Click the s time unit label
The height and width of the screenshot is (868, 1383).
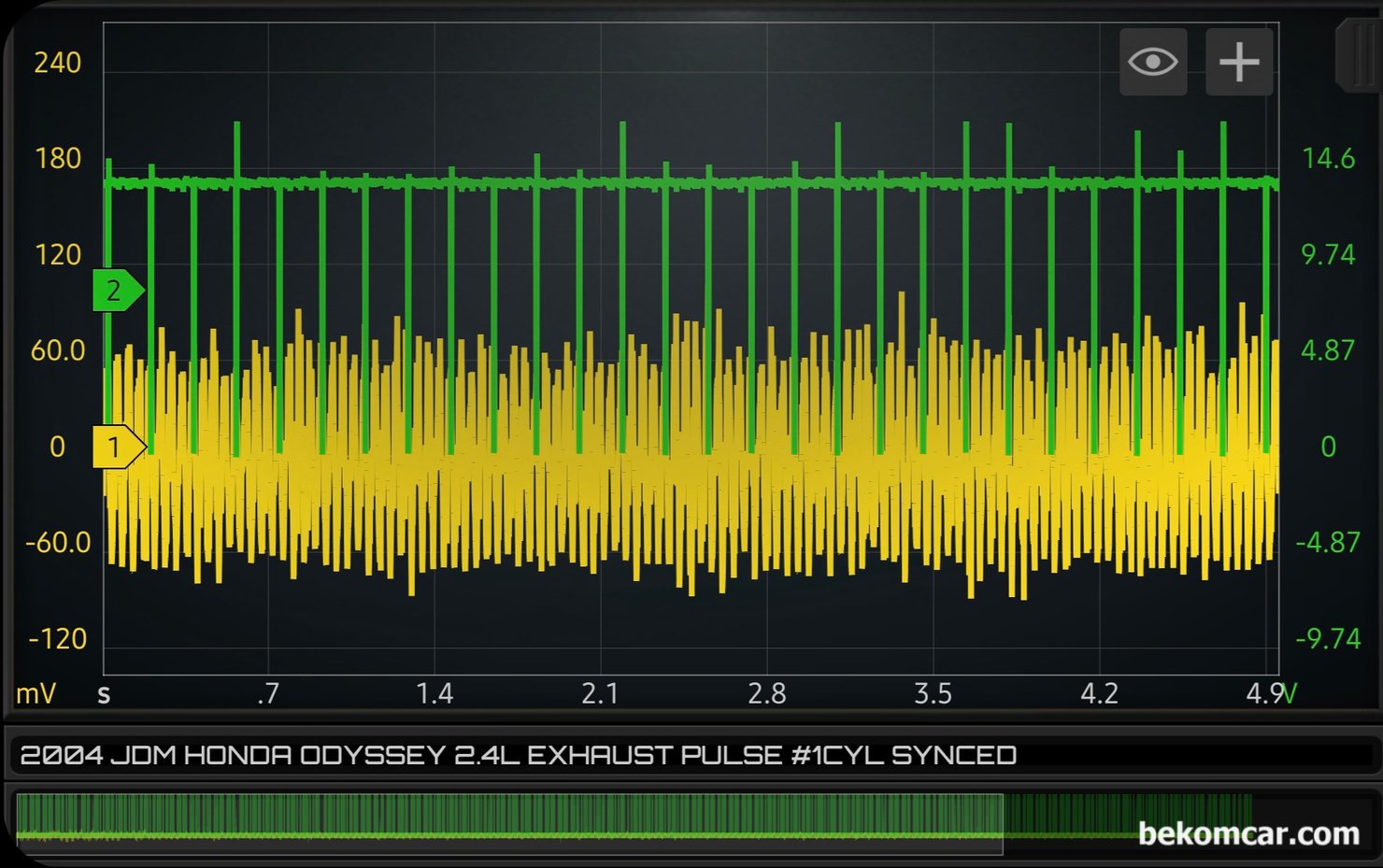[104, 694]
